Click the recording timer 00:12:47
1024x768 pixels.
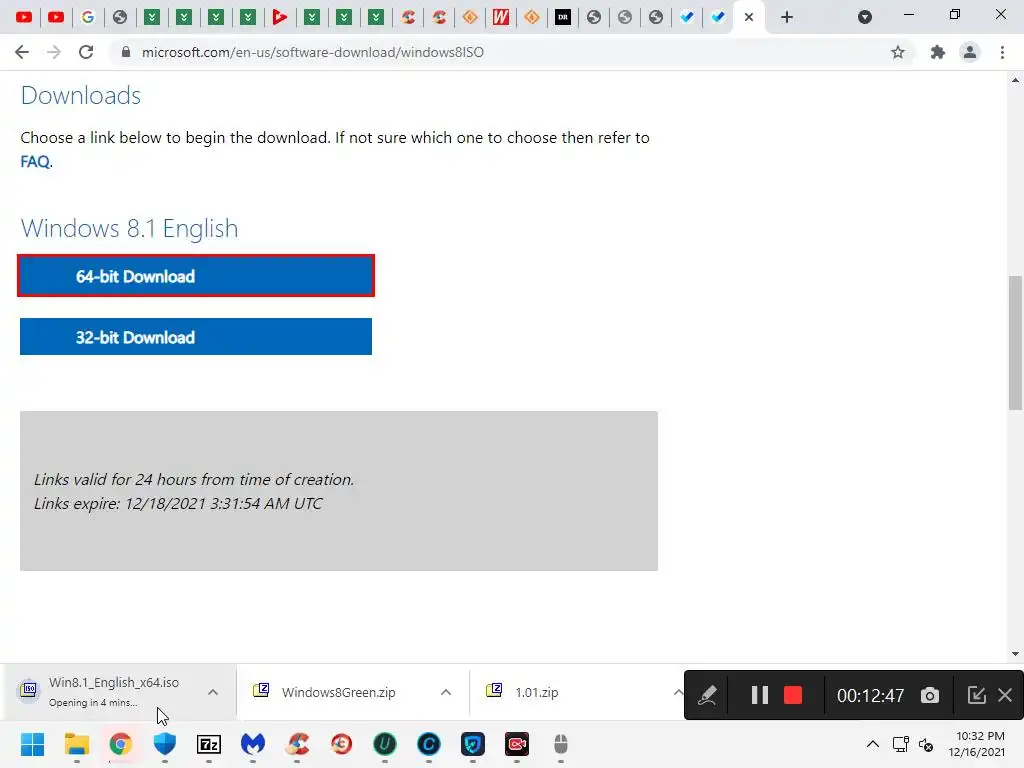coord(871,696)
